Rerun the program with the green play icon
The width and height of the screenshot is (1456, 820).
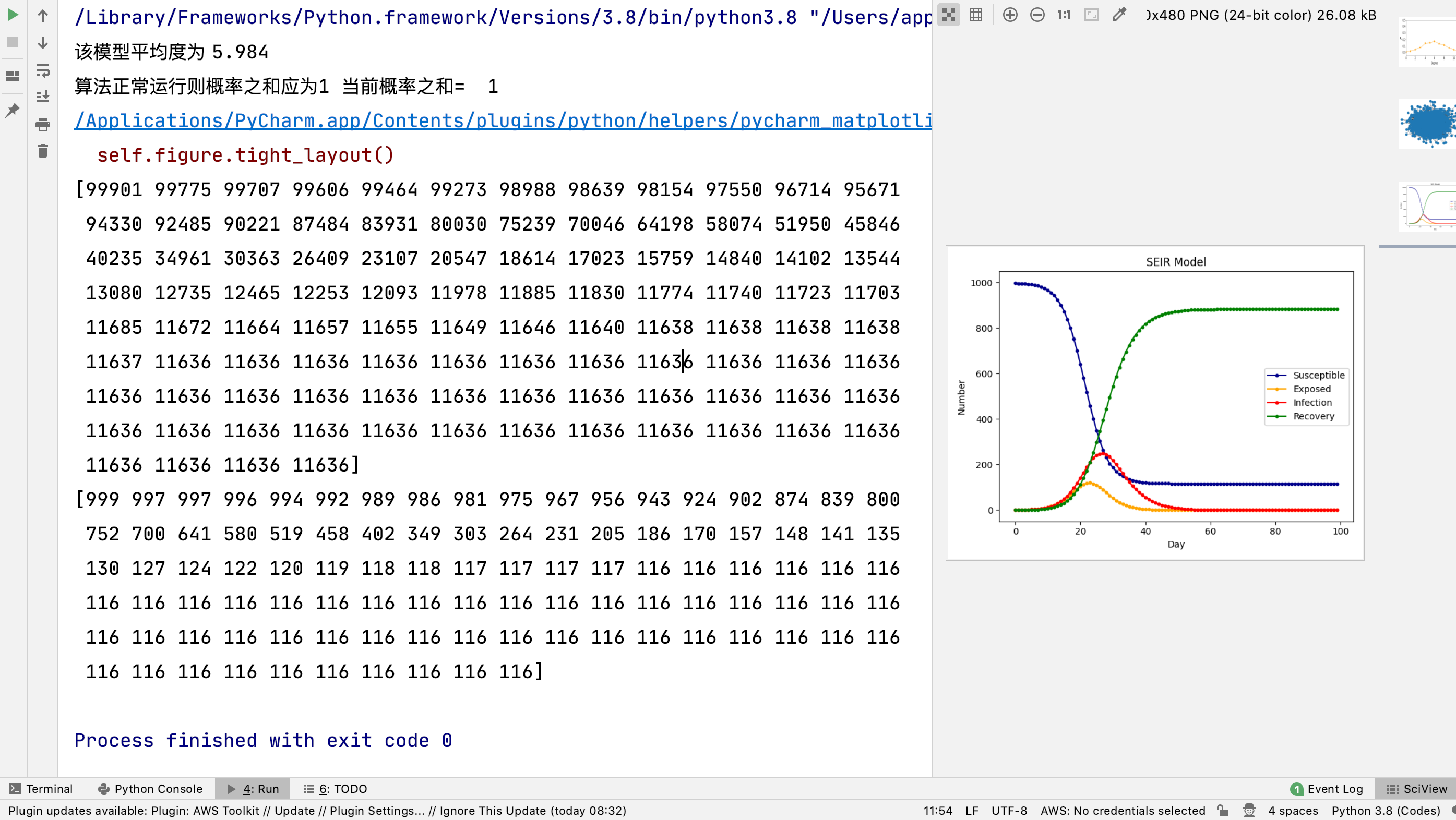[x=13, y=15]
